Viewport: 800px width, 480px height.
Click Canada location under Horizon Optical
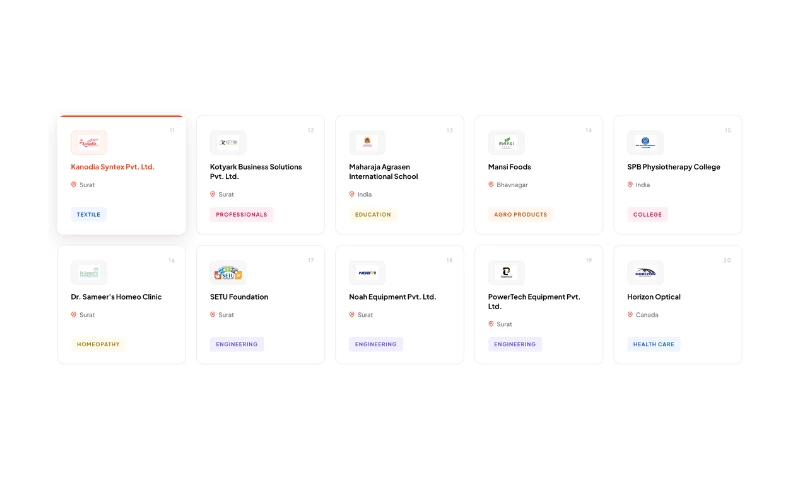[x=647, y=315]
